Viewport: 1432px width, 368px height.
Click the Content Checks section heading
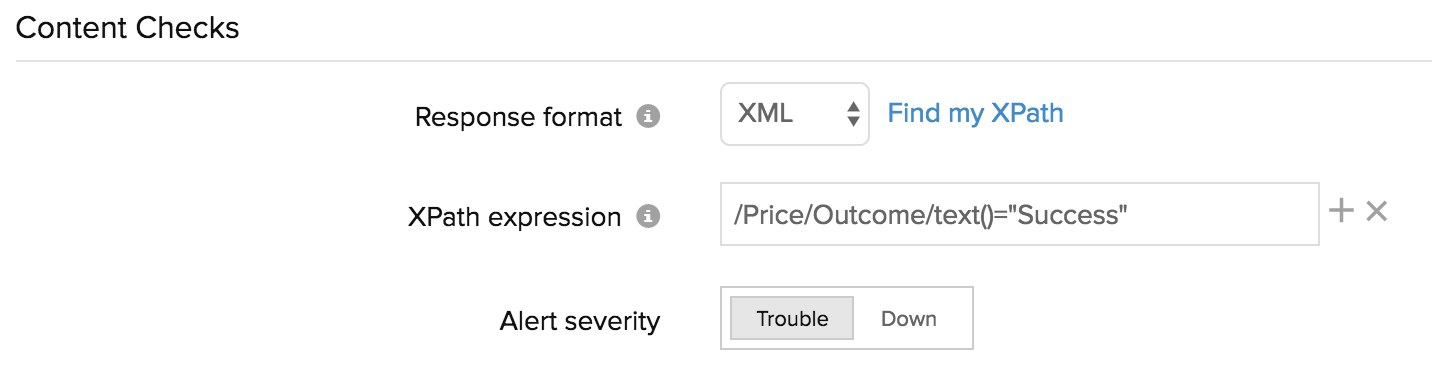(x=128, y=27)
